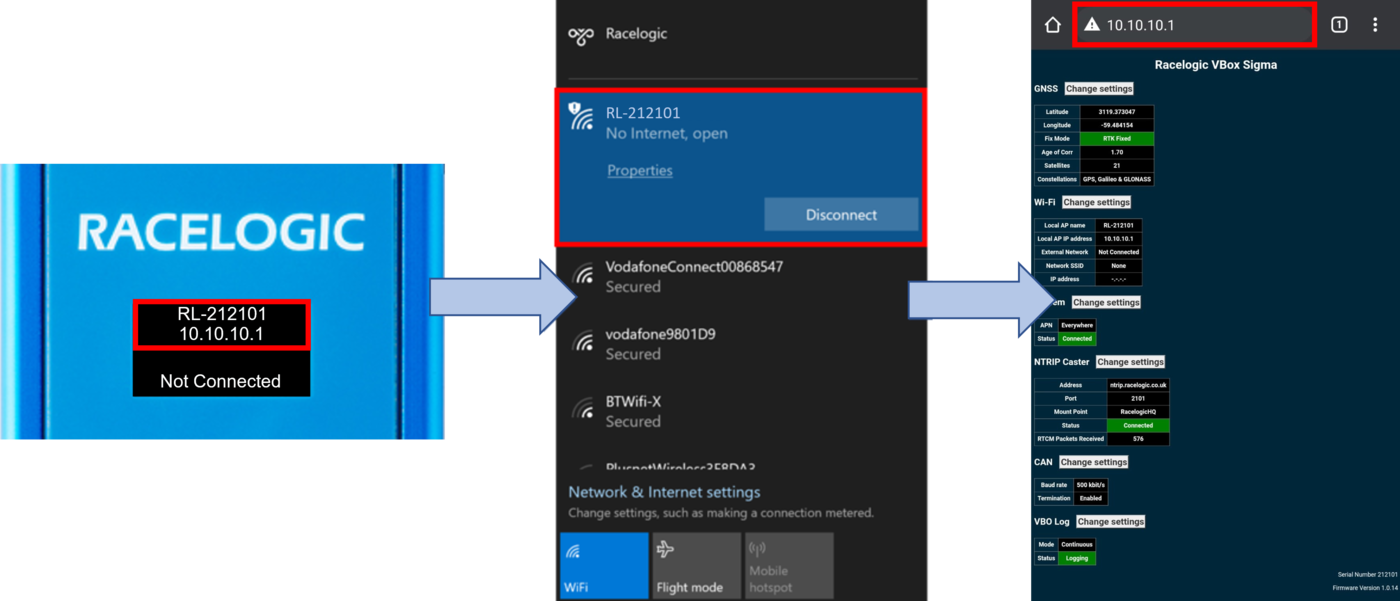Click the Modem Status Connected cell
1400x601 pixels.
1077,339
